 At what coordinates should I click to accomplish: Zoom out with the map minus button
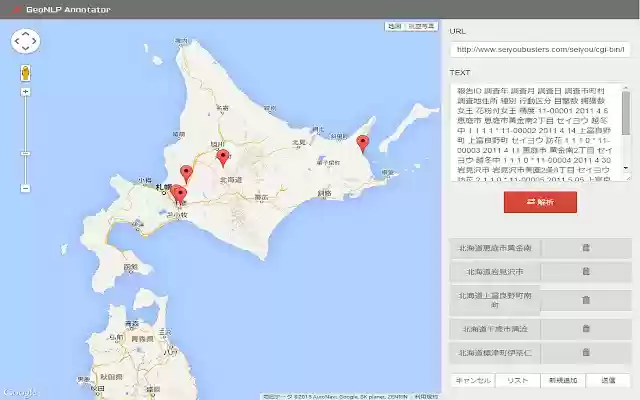coord(25,188)
